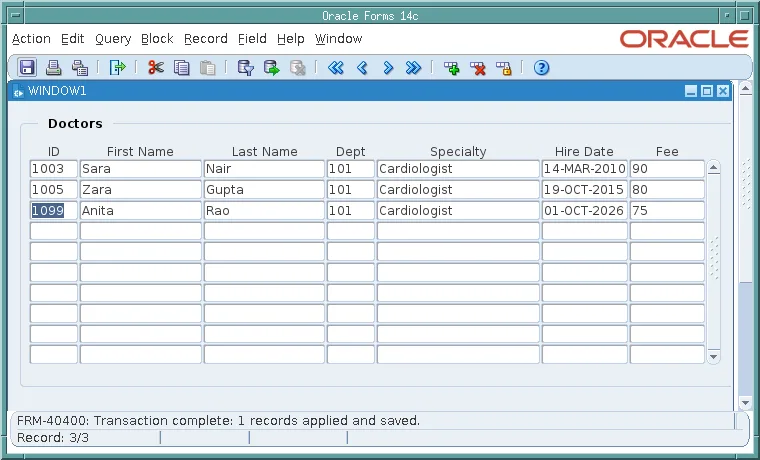This screenshot has width=760, height=460.
Task: Click the window's vertical scrollbar up arrow
Action: click(745, 88)
